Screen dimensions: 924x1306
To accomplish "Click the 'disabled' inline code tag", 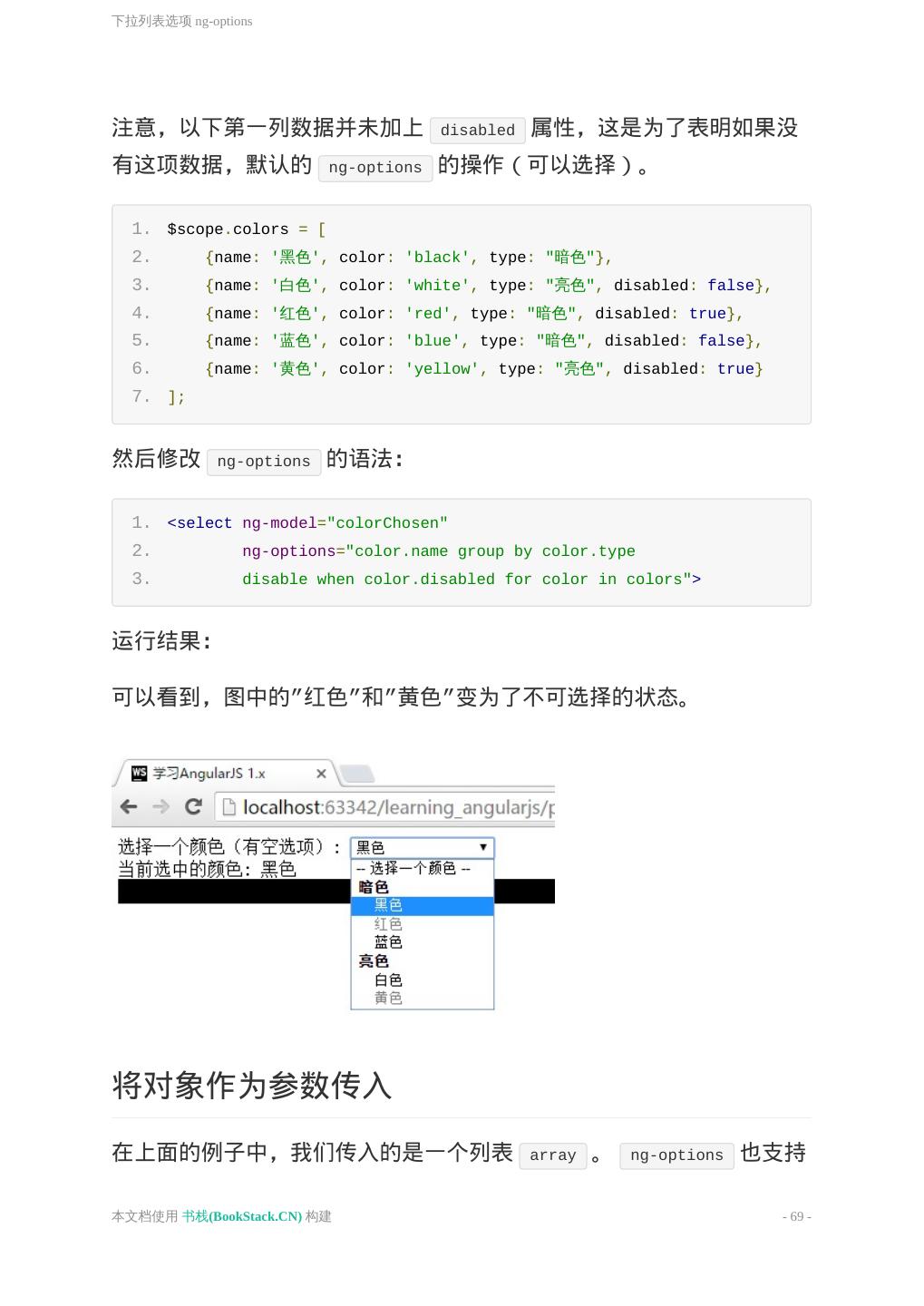I will (478, 131).
